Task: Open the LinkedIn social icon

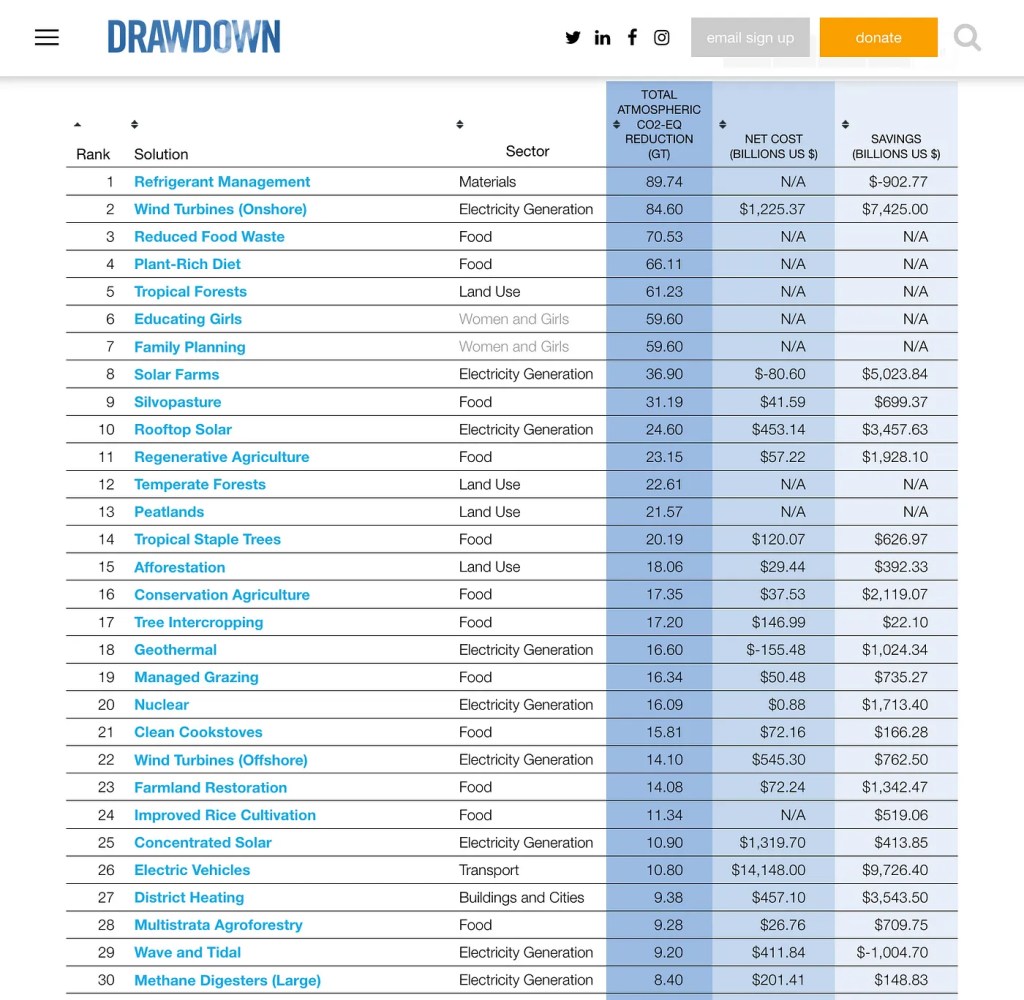Action: tap(602, 38)
